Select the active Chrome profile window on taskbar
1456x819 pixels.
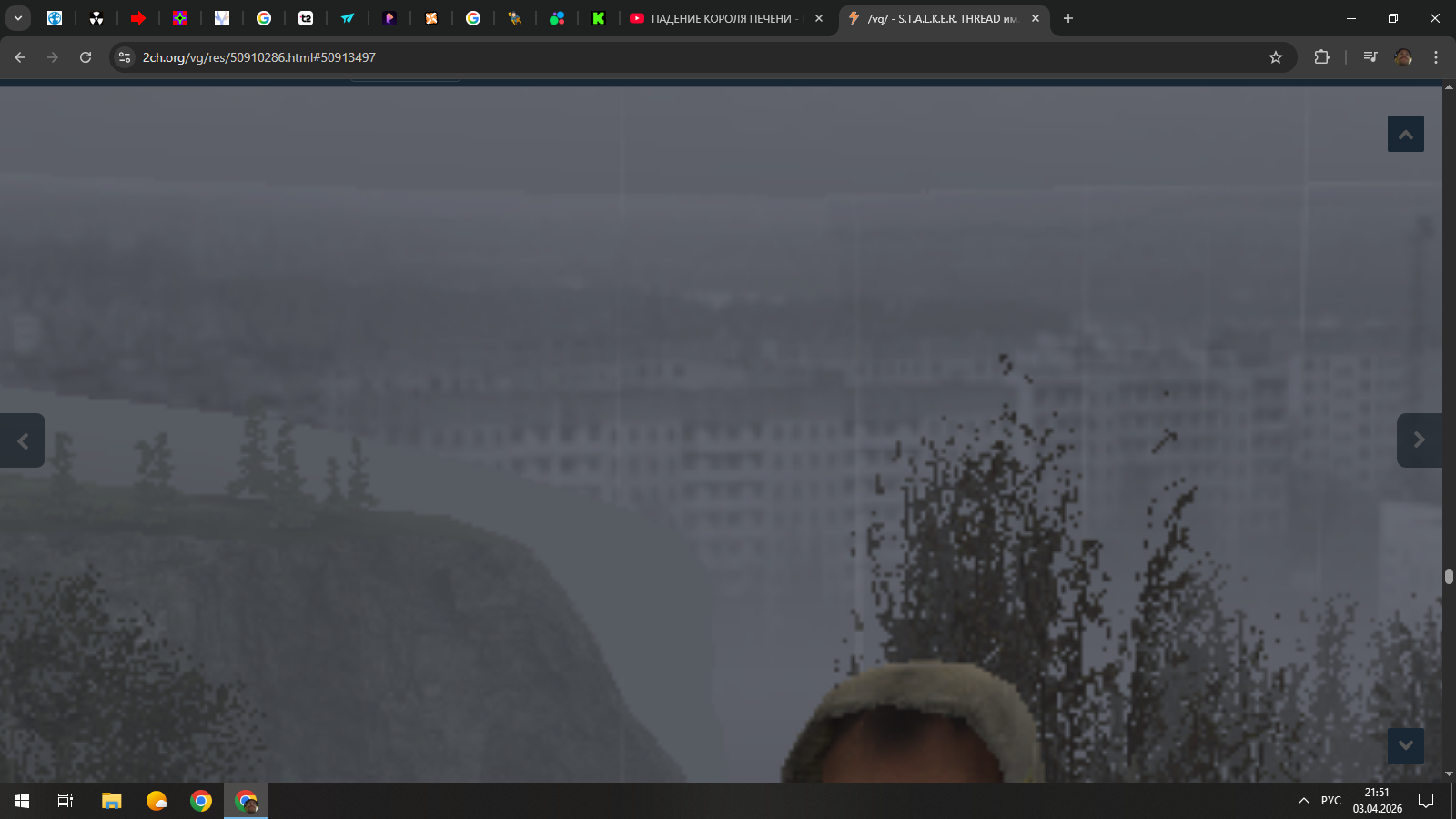246,801
